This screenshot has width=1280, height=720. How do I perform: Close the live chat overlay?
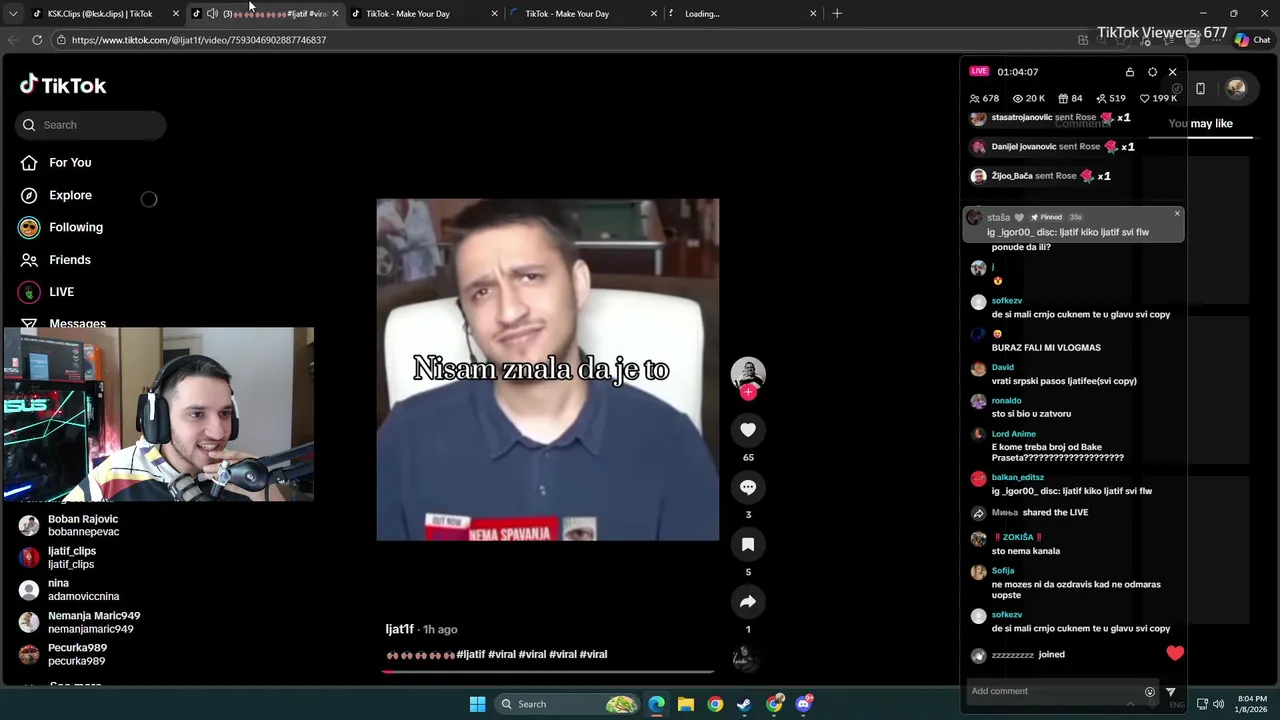click(x=1173, y=72)
